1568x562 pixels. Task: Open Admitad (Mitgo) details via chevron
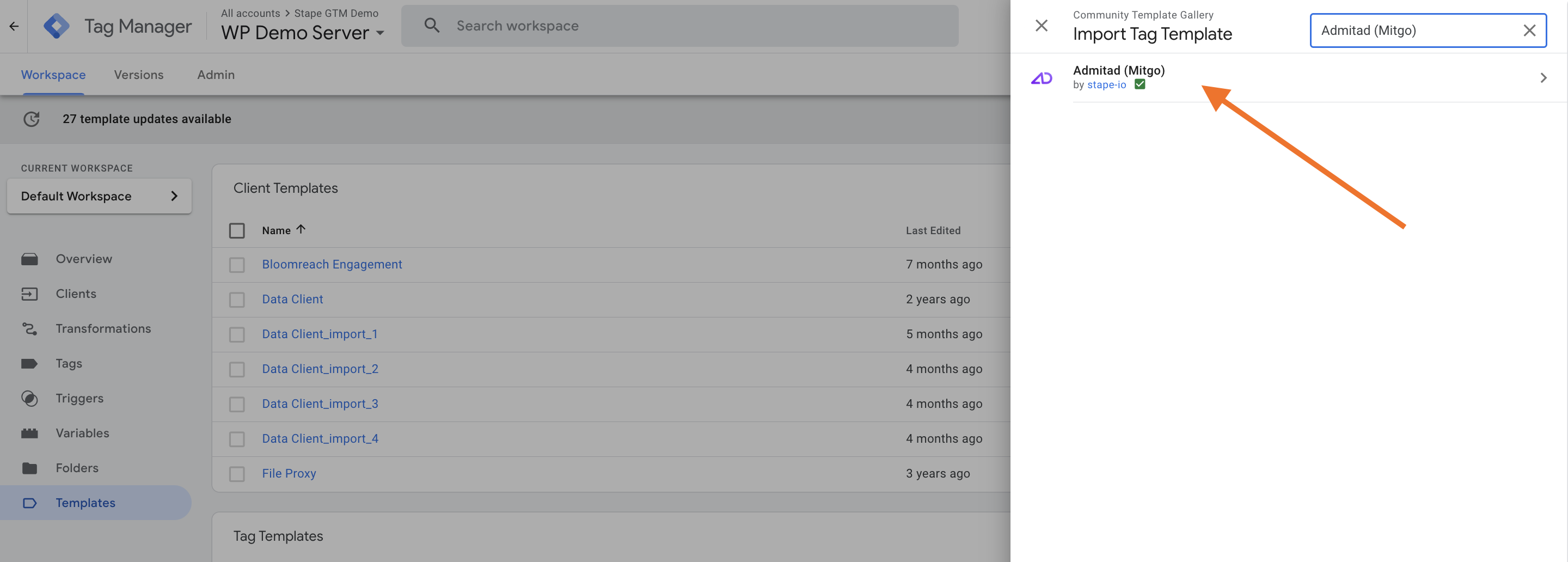point(1543,78)
